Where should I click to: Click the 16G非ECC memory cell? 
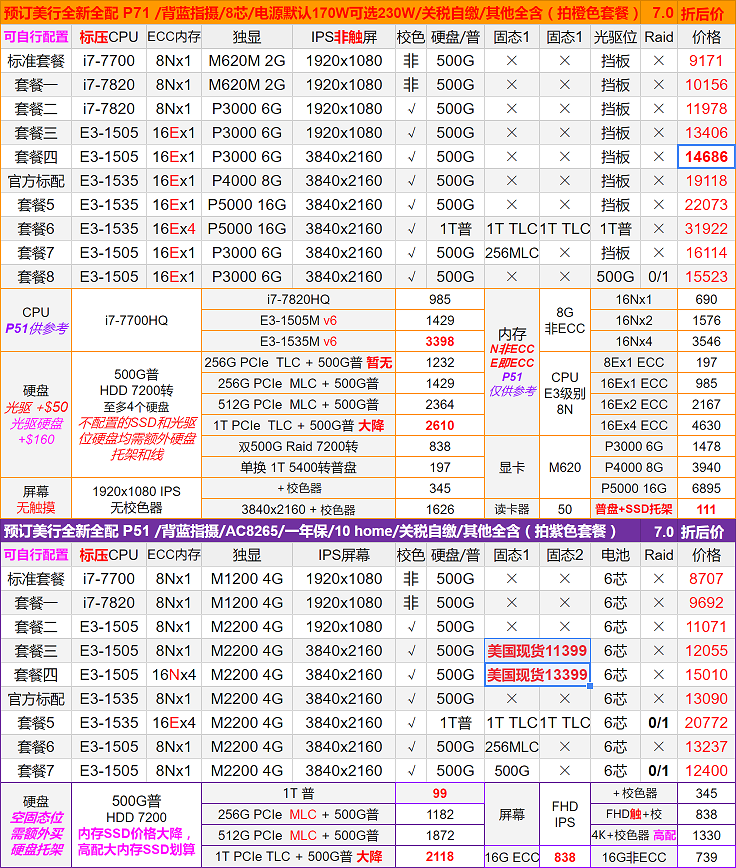coord(634,857)
